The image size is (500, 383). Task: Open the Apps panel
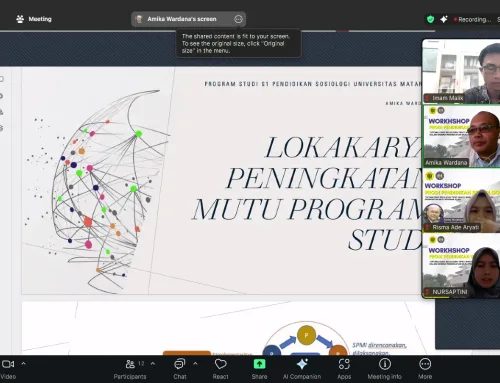pos(344,369)
